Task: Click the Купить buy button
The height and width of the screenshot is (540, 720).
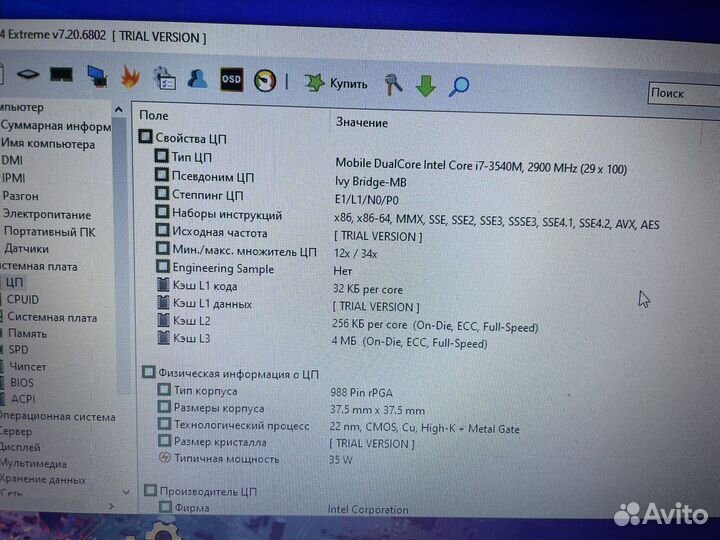Action: (337, 84)
